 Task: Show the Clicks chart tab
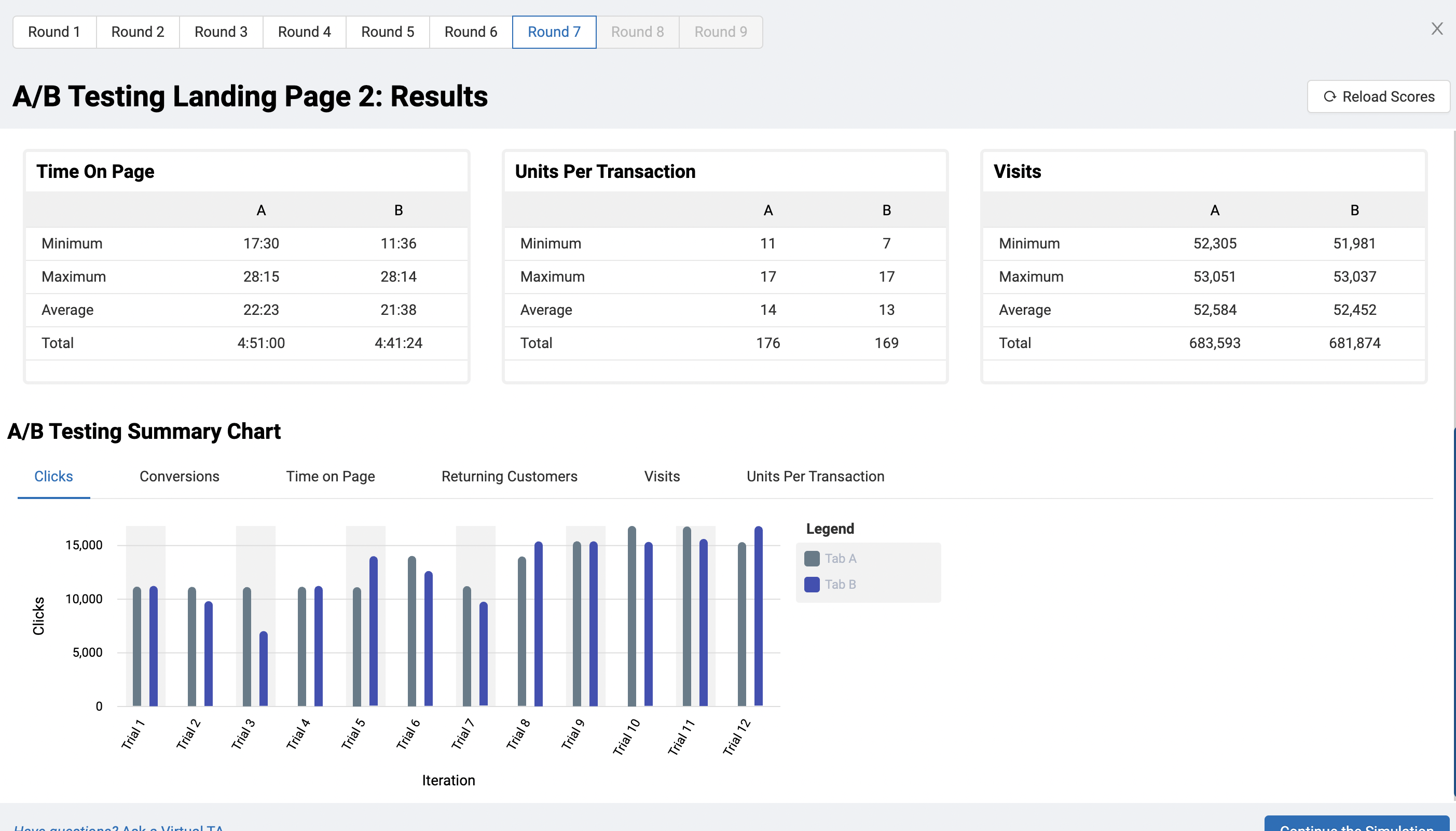tap(53, 477)
